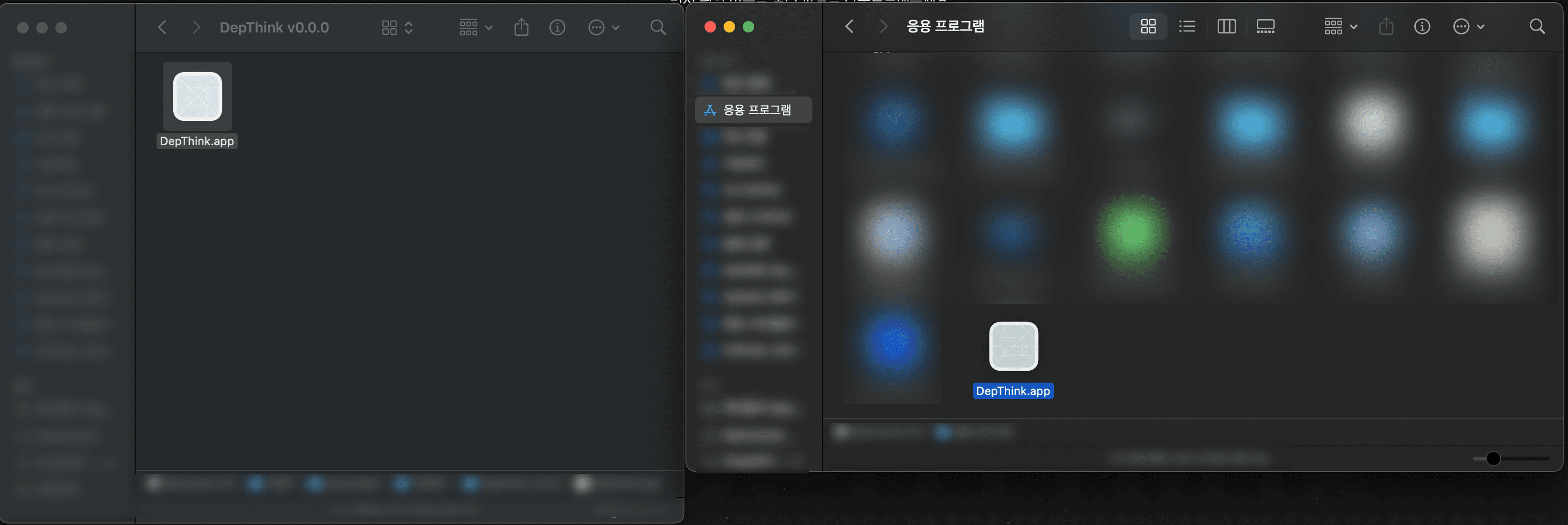The image size is (1568, 525).
Task: Go back in the 응용 프로그램 window
Action: pyautogui.click(x=850, y=26)
